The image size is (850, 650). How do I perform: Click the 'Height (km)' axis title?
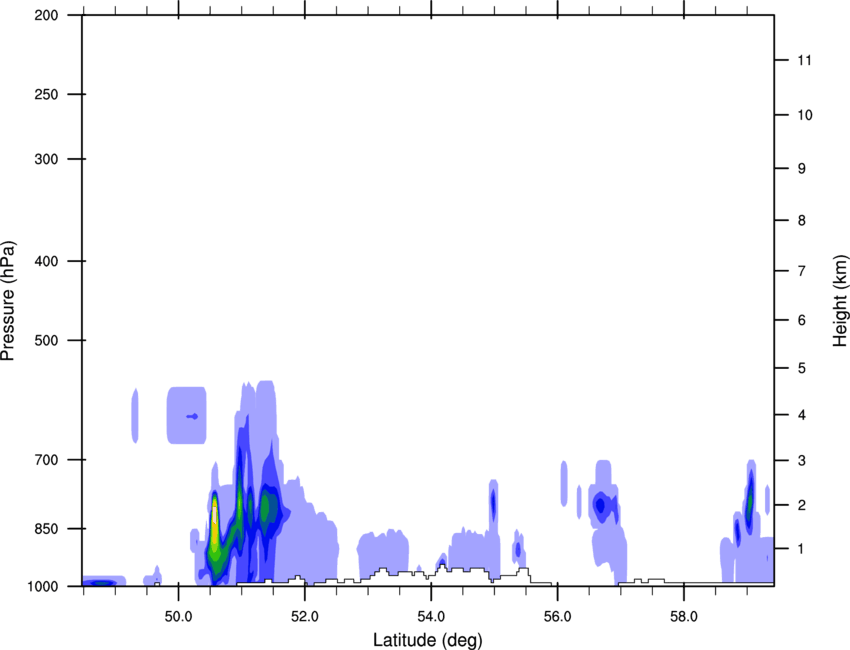840,300
